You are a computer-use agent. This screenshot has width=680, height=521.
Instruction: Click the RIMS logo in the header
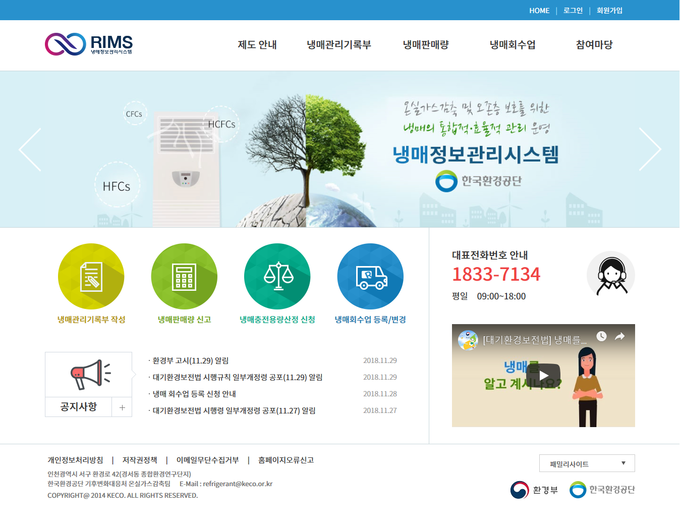click(89, 44)
